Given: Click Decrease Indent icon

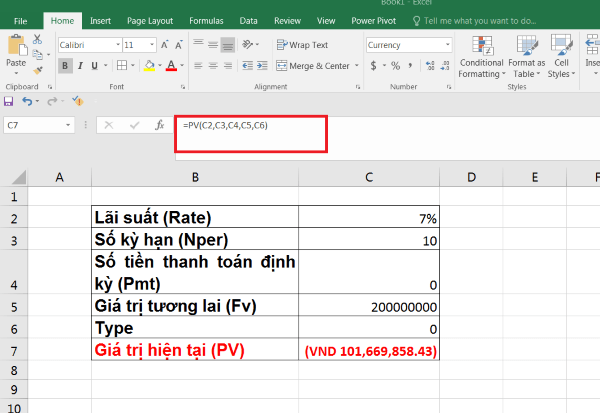Looking at the screenshot, I should click(x=248, y=66).
